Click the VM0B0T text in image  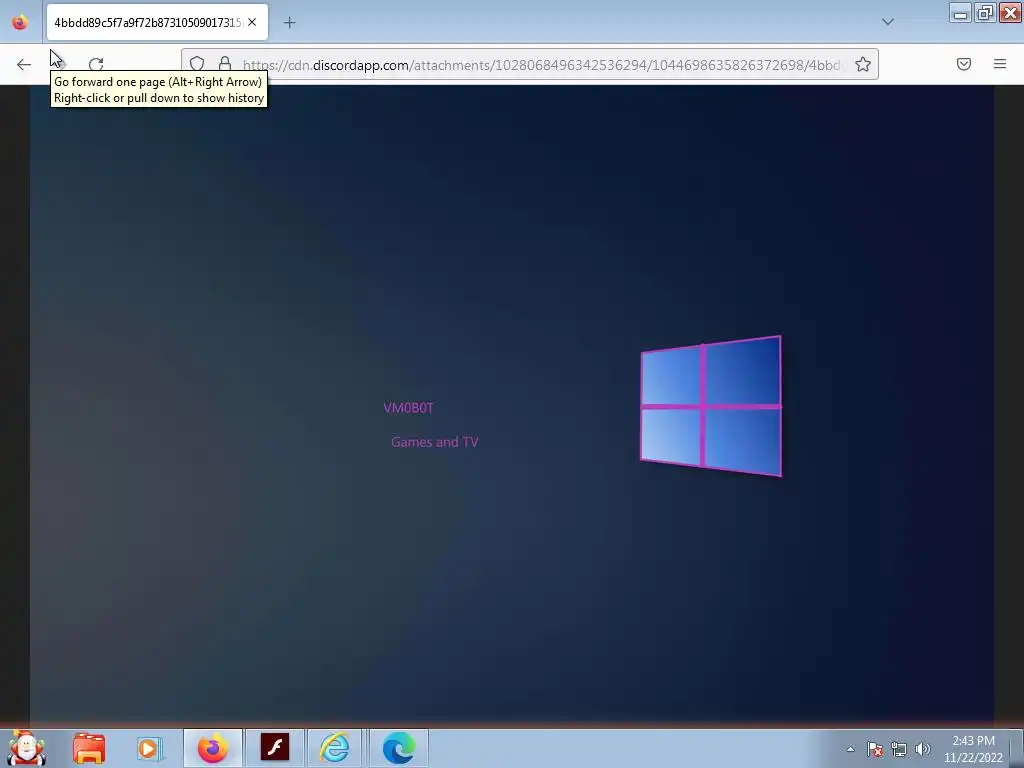click(408, 408)
